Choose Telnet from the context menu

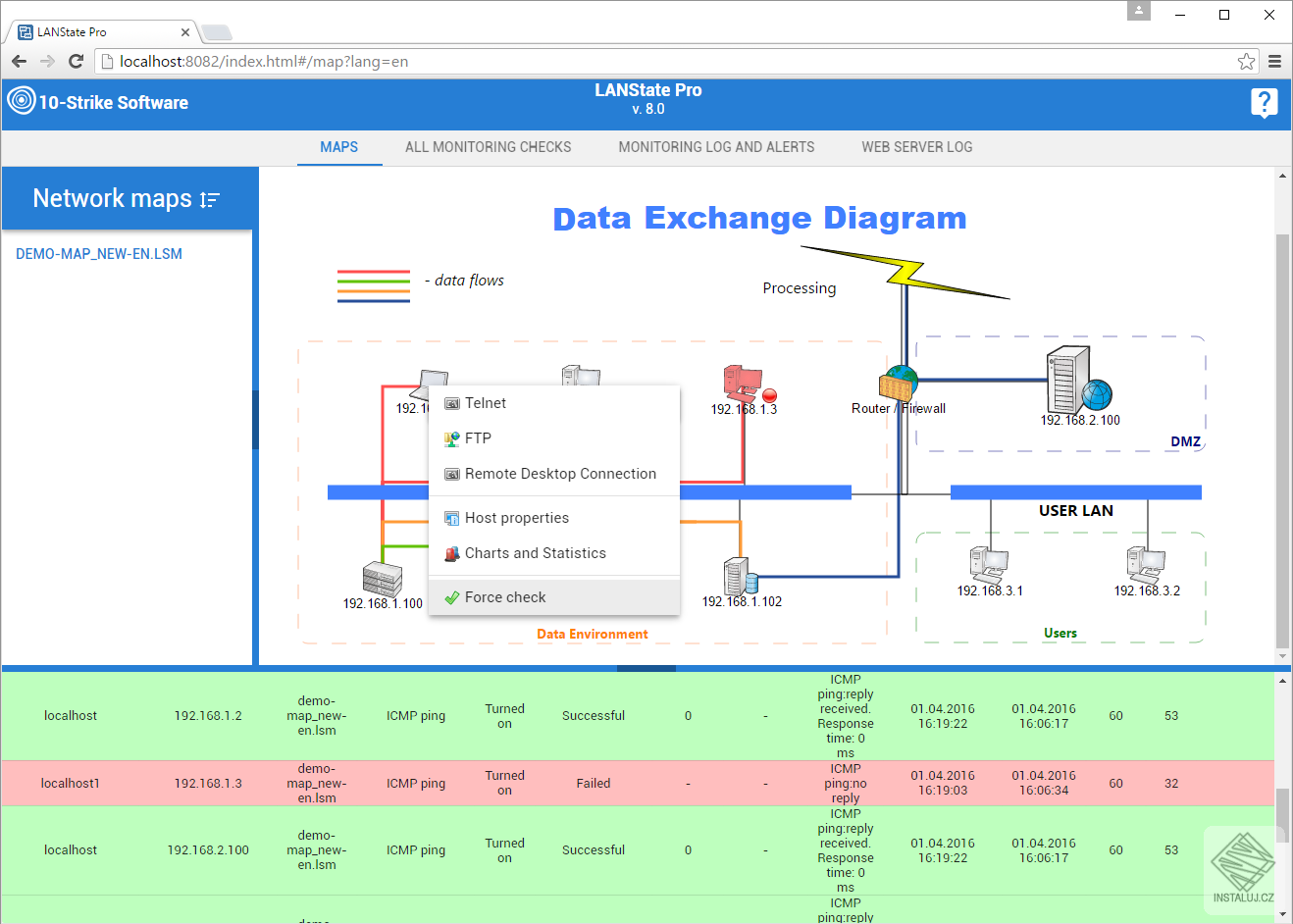pyautogui.click(x=486, y=403)
